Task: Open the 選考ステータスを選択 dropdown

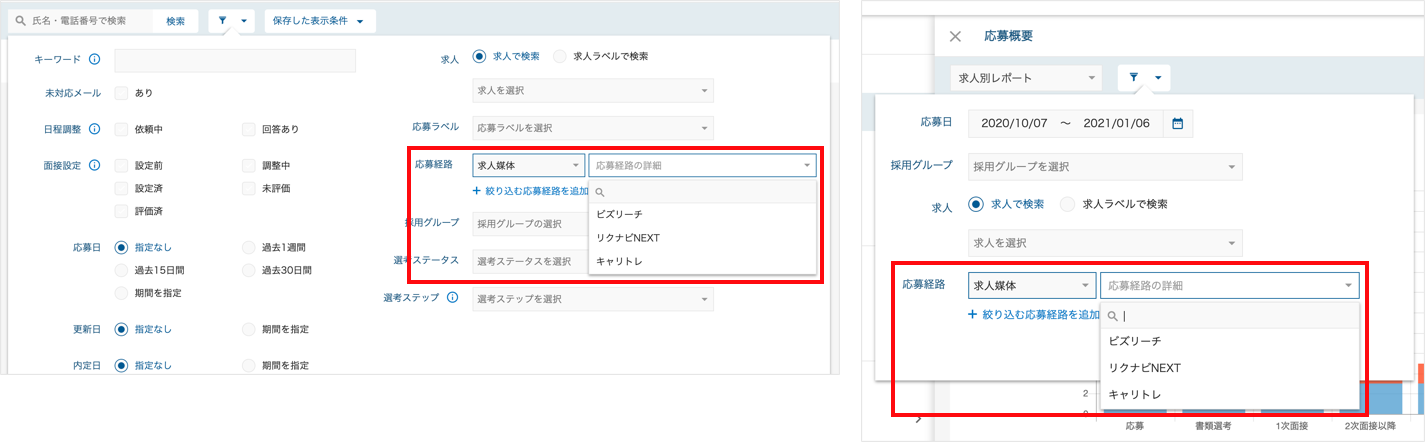Action: 530,261
